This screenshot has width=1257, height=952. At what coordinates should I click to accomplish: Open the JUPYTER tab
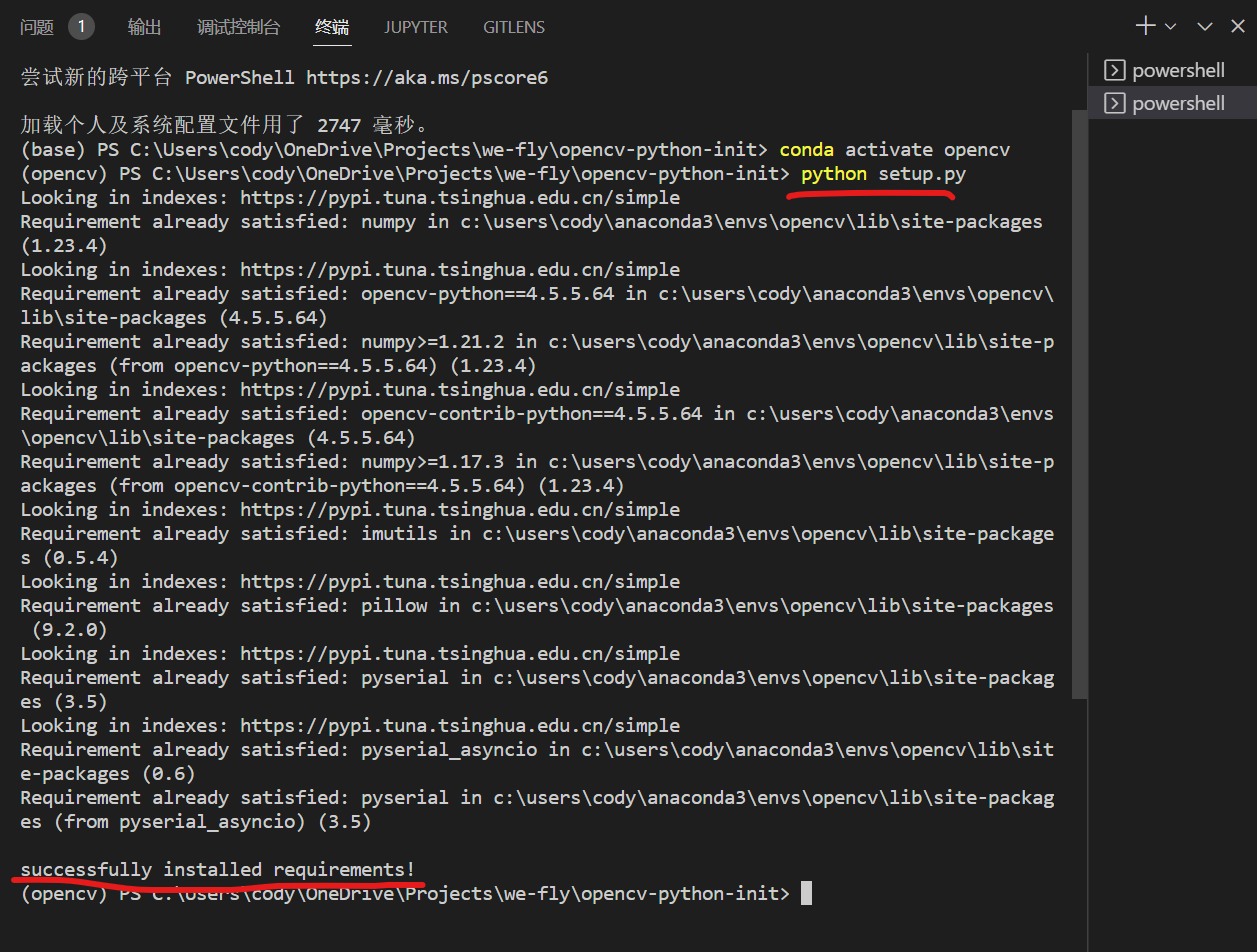[x=416, y=27]
